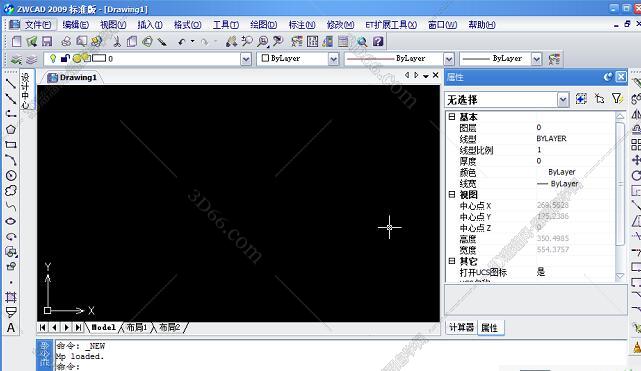Click the Quick Select icon in the properties panel
This screenshot has width=641, height=371.
pos(581,99)
